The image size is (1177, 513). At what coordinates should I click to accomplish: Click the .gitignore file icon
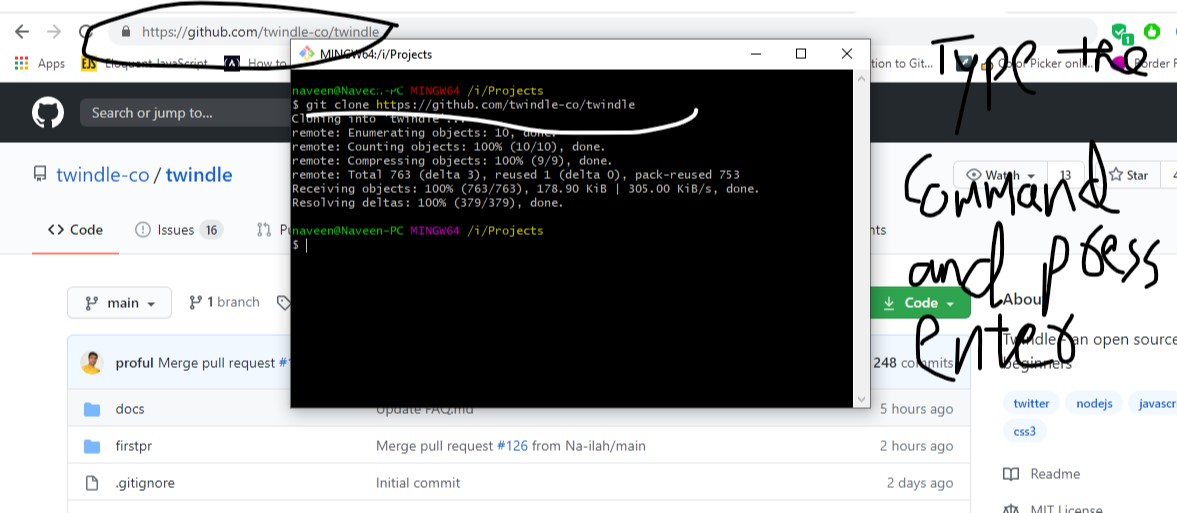pyautogui.click(x=92, y=483)
